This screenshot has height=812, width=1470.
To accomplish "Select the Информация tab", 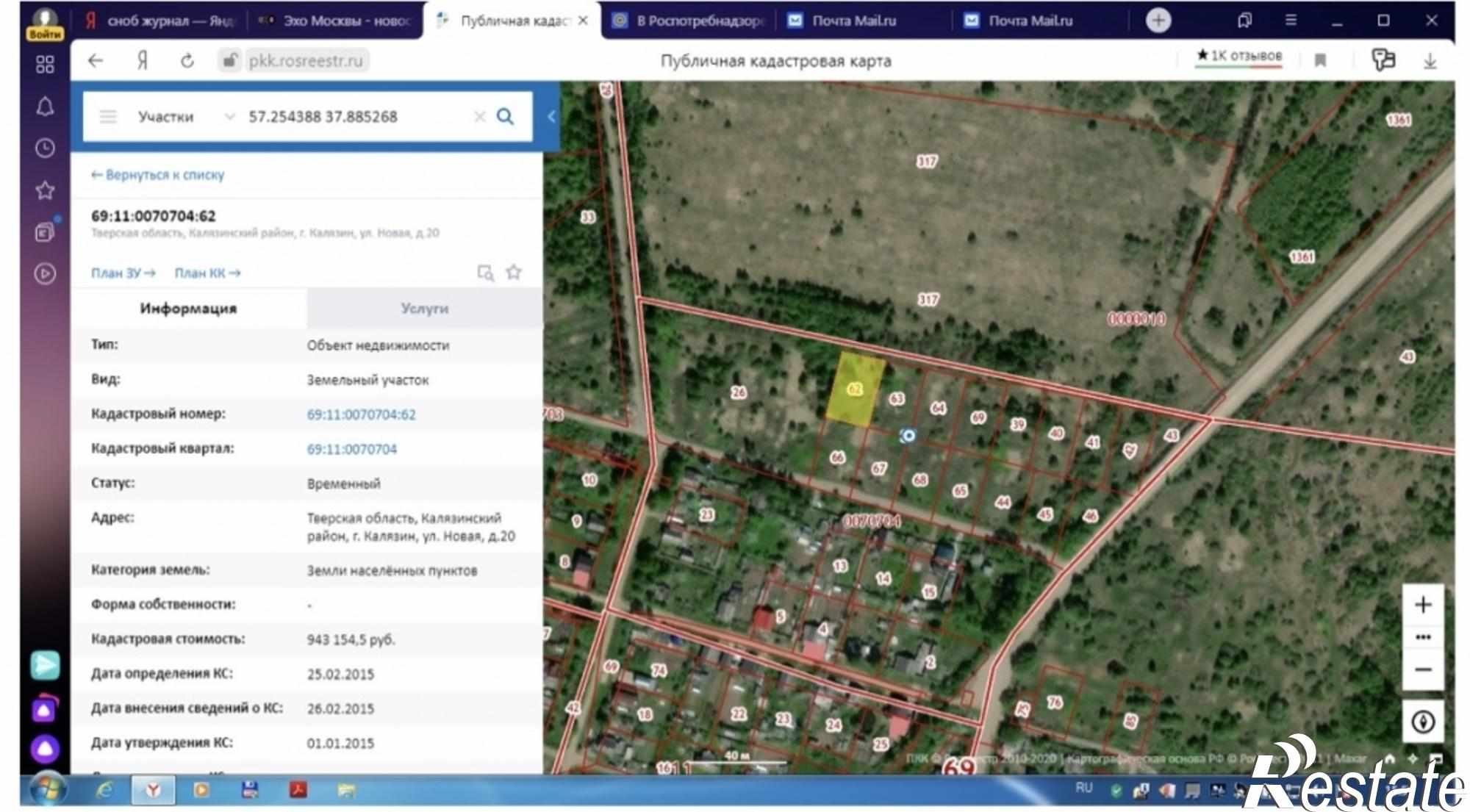I will click(x=188, y=309).
